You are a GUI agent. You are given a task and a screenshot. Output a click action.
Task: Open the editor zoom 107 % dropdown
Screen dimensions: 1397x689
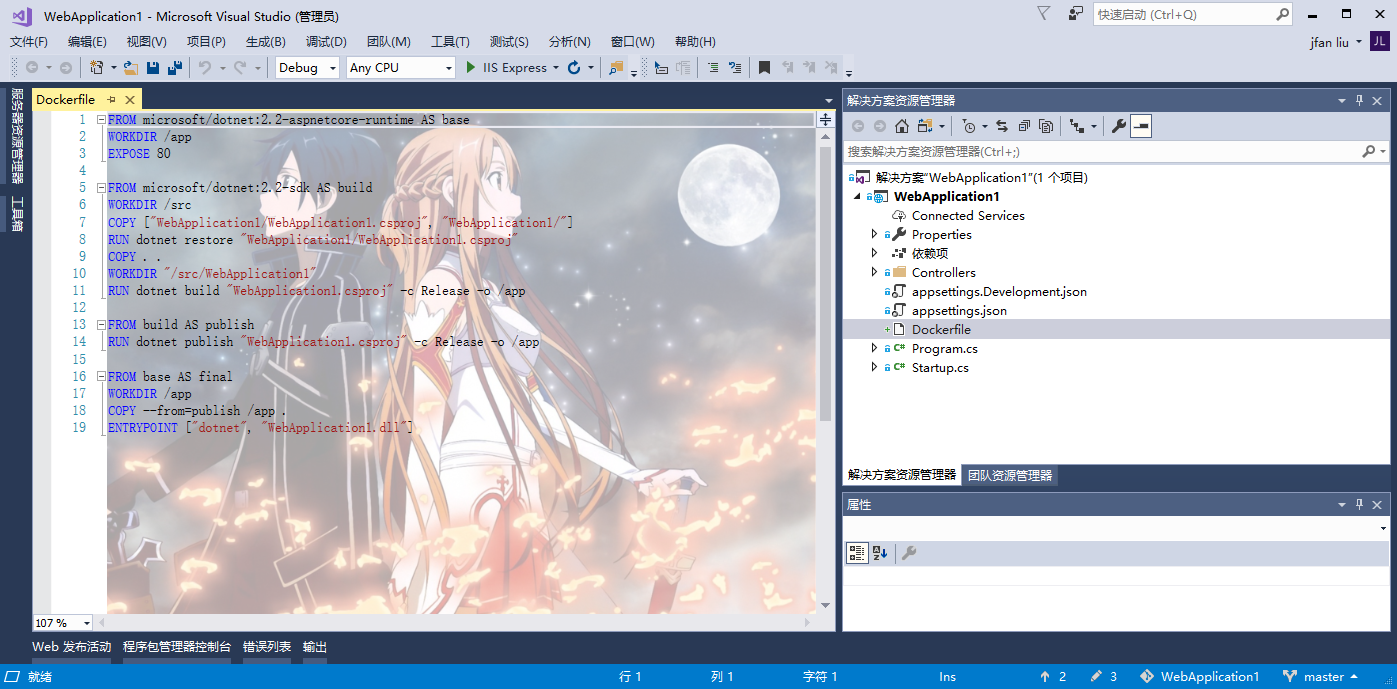tap(86, 623)
